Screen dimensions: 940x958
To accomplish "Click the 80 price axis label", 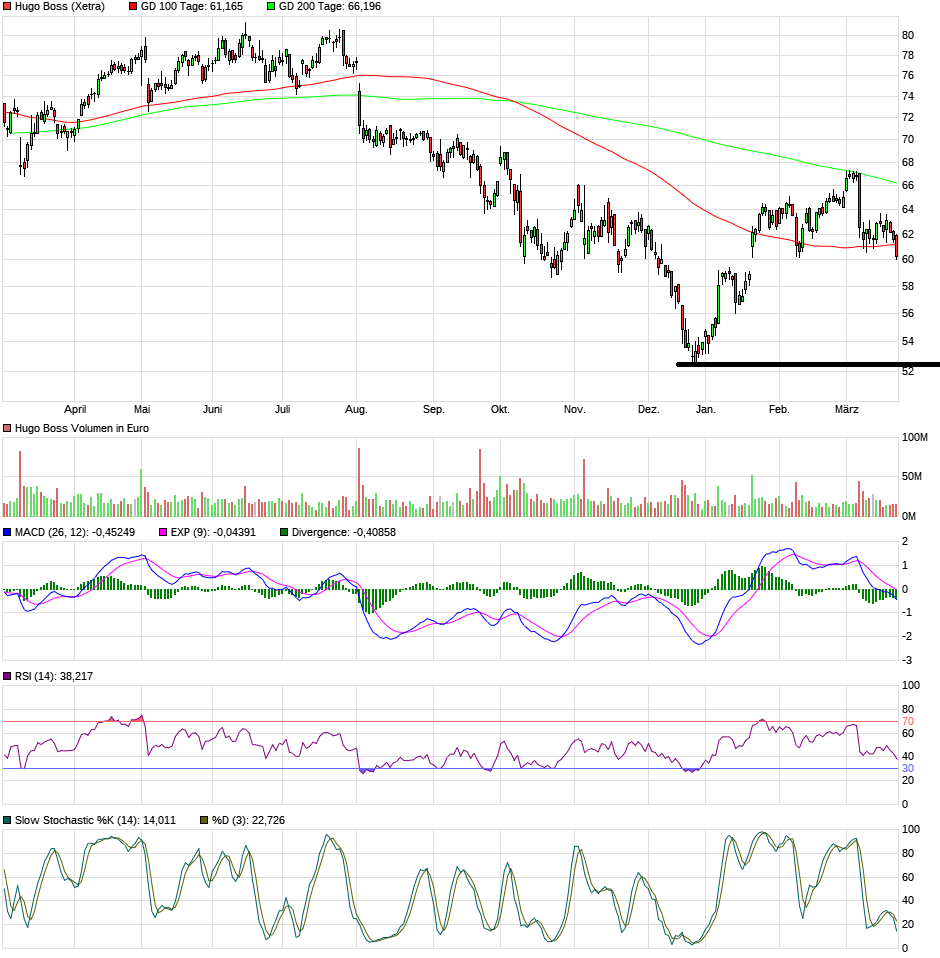I will [908, 35].
